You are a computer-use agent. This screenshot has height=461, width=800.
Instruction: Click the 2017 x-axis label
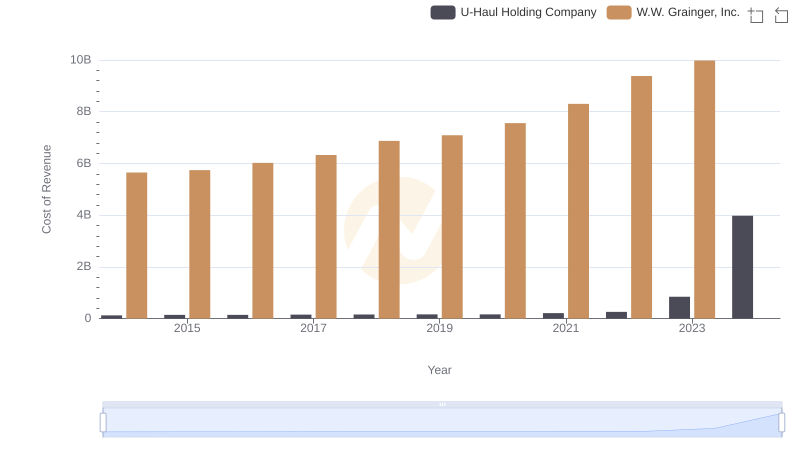(x=313, y=328)
